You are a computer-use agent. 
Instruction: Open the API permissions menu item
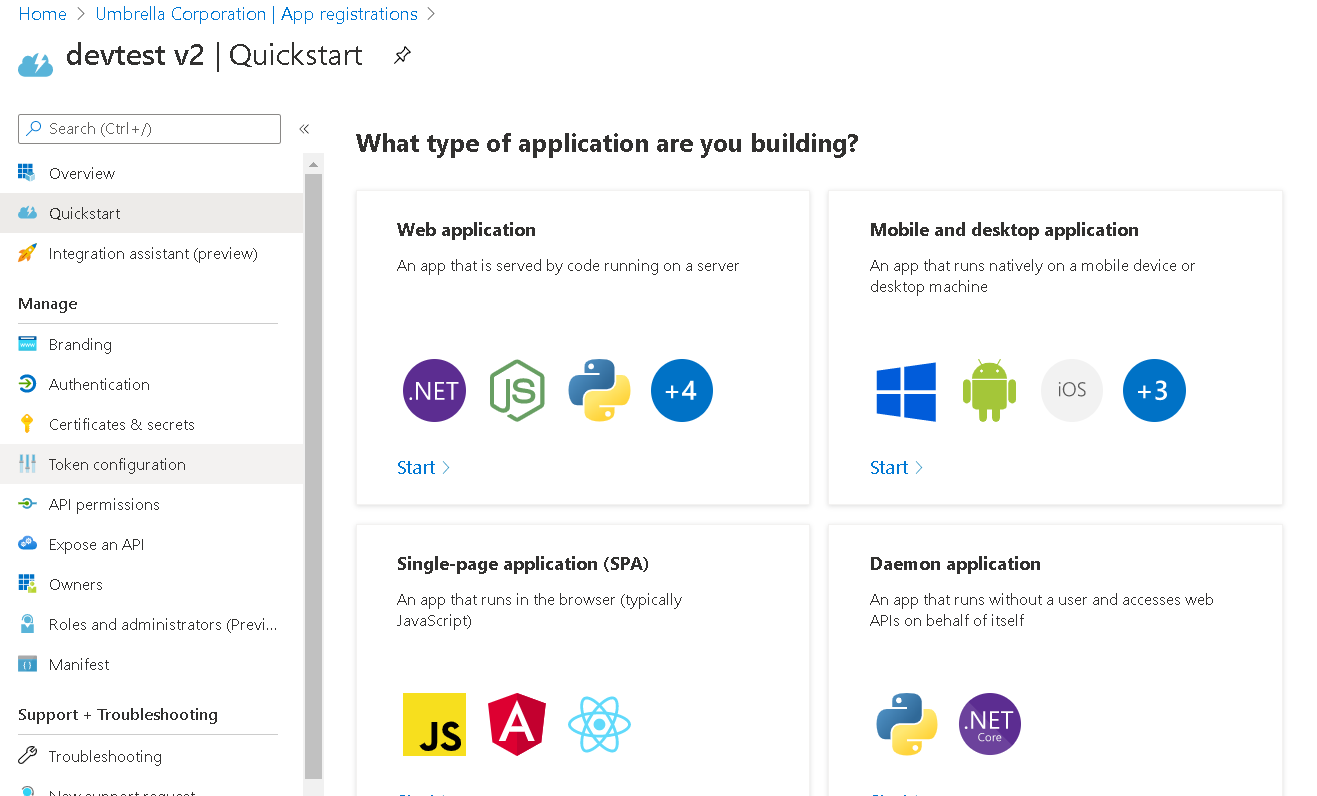pos(152,504)
